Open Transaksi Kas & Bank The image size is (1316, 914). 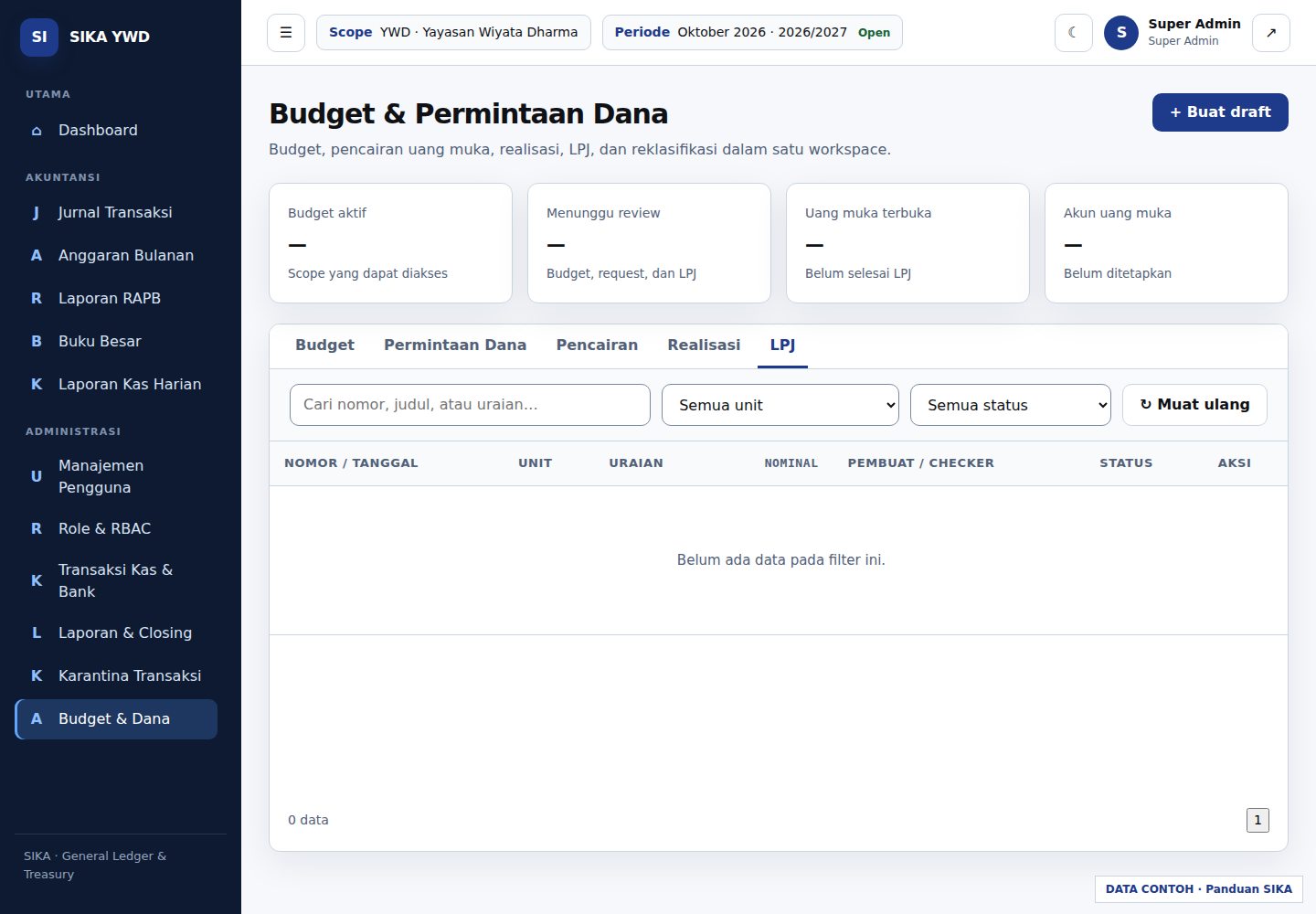(x=116, y=580)
